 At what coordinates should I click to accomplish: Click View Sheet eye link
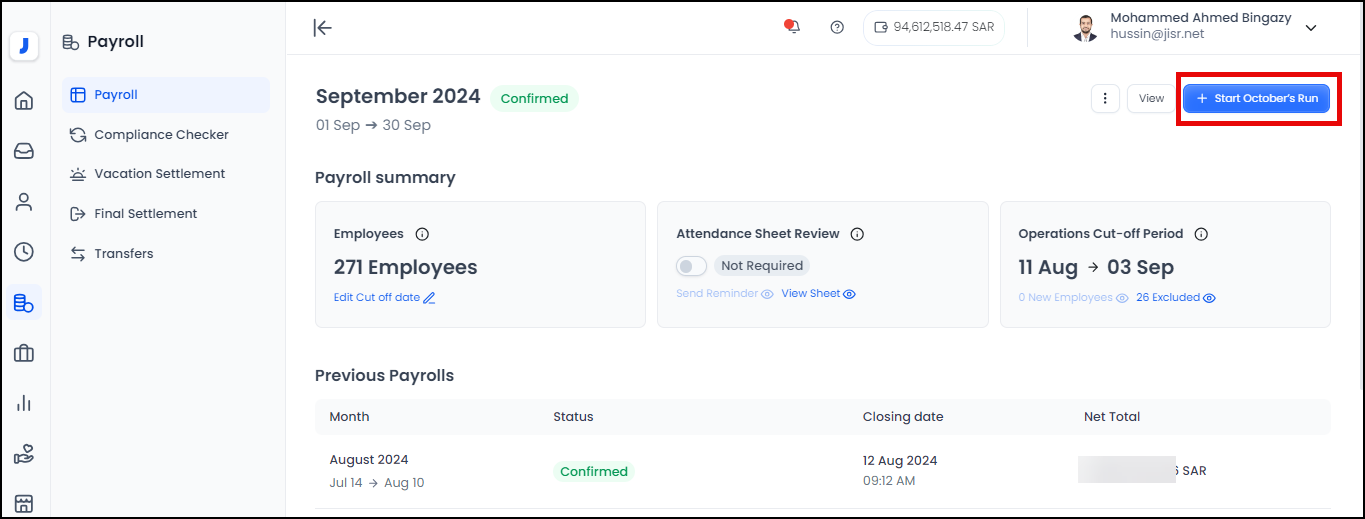(818, 294)
